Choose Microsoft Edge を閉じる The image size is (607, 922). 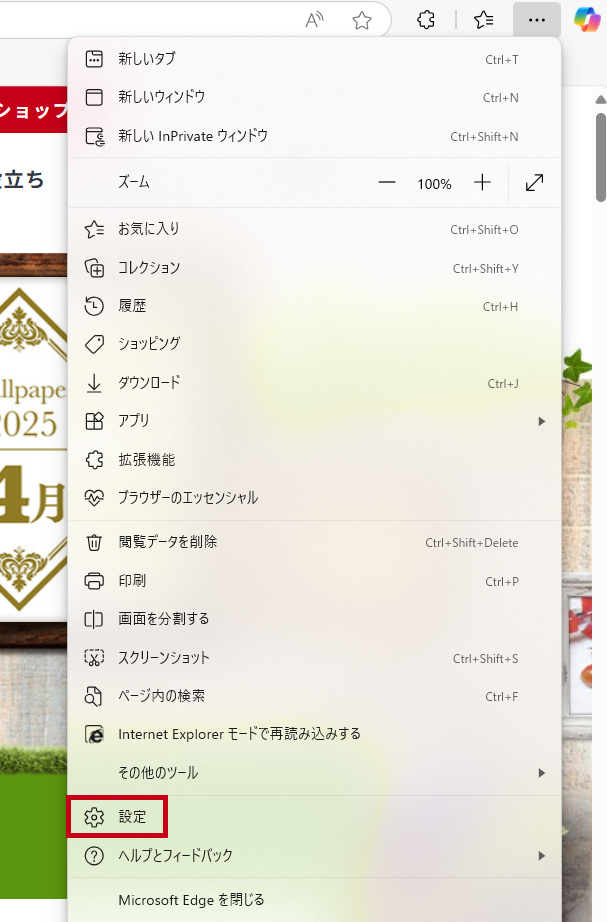[314, 900]
